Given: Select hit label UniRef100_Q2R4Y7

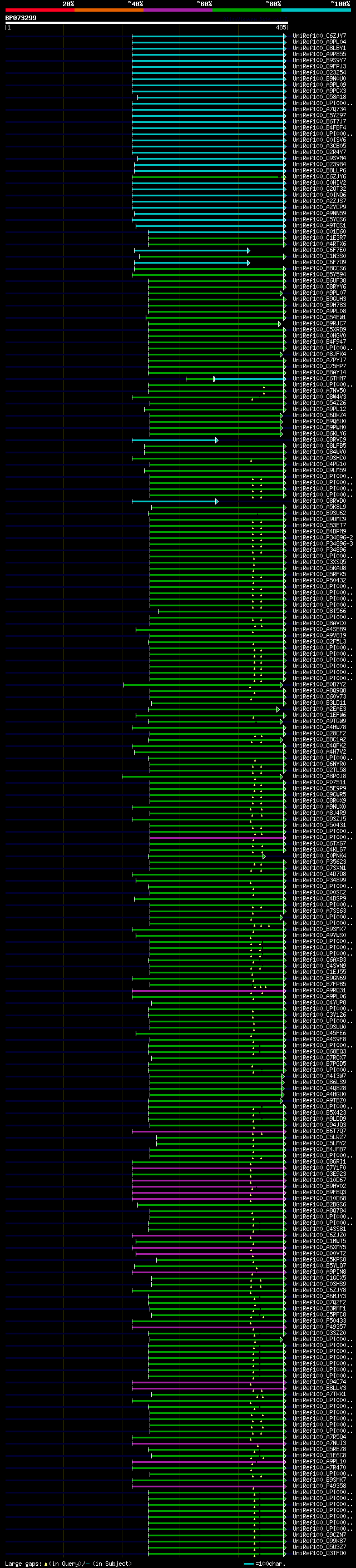Looking at the screenshot, I should [x=319, y=152].
